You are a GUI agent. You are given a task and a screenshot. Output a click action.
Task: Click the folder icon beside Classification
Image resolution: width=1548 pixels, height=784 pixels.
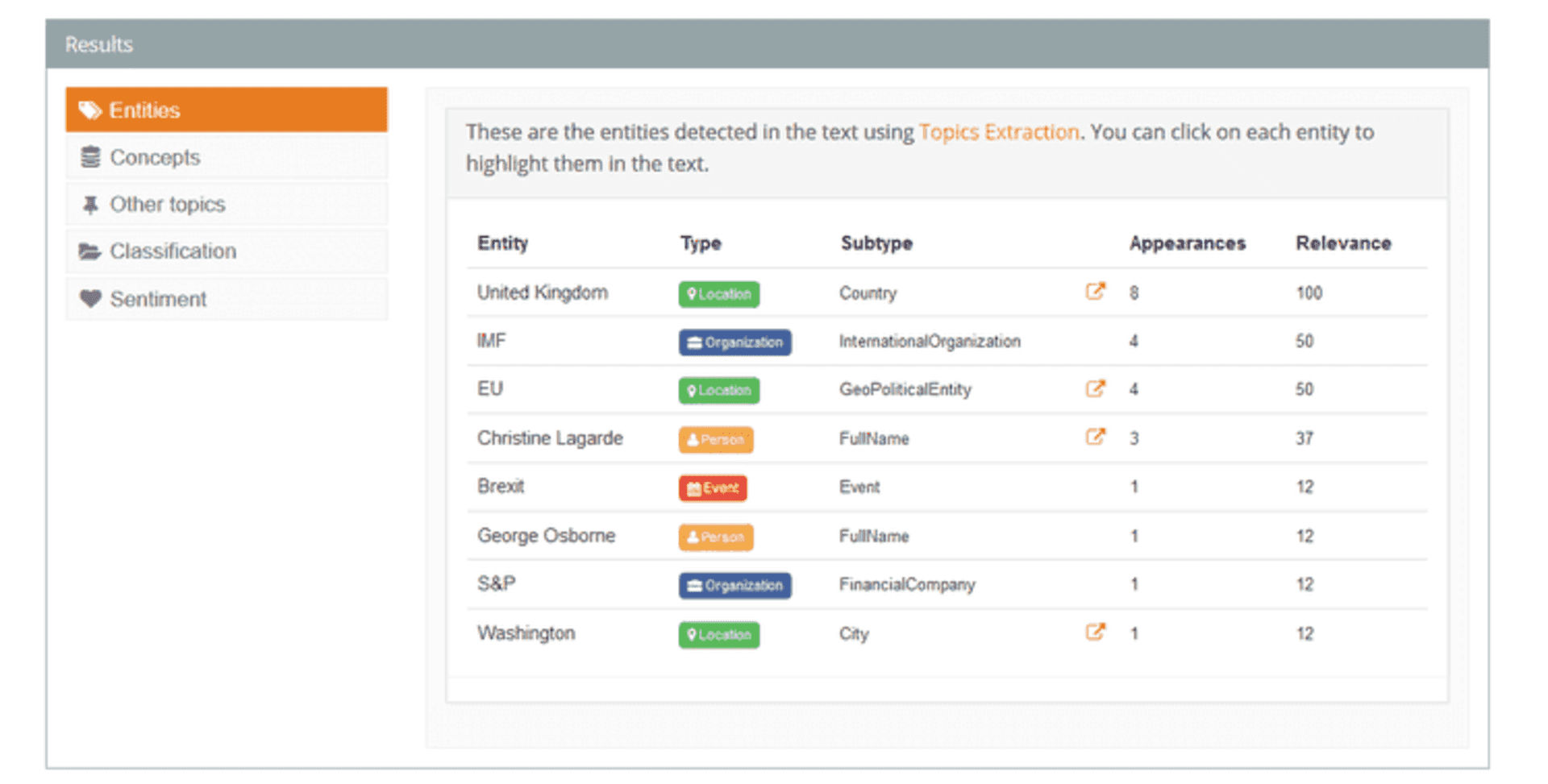tap(91, 251)
